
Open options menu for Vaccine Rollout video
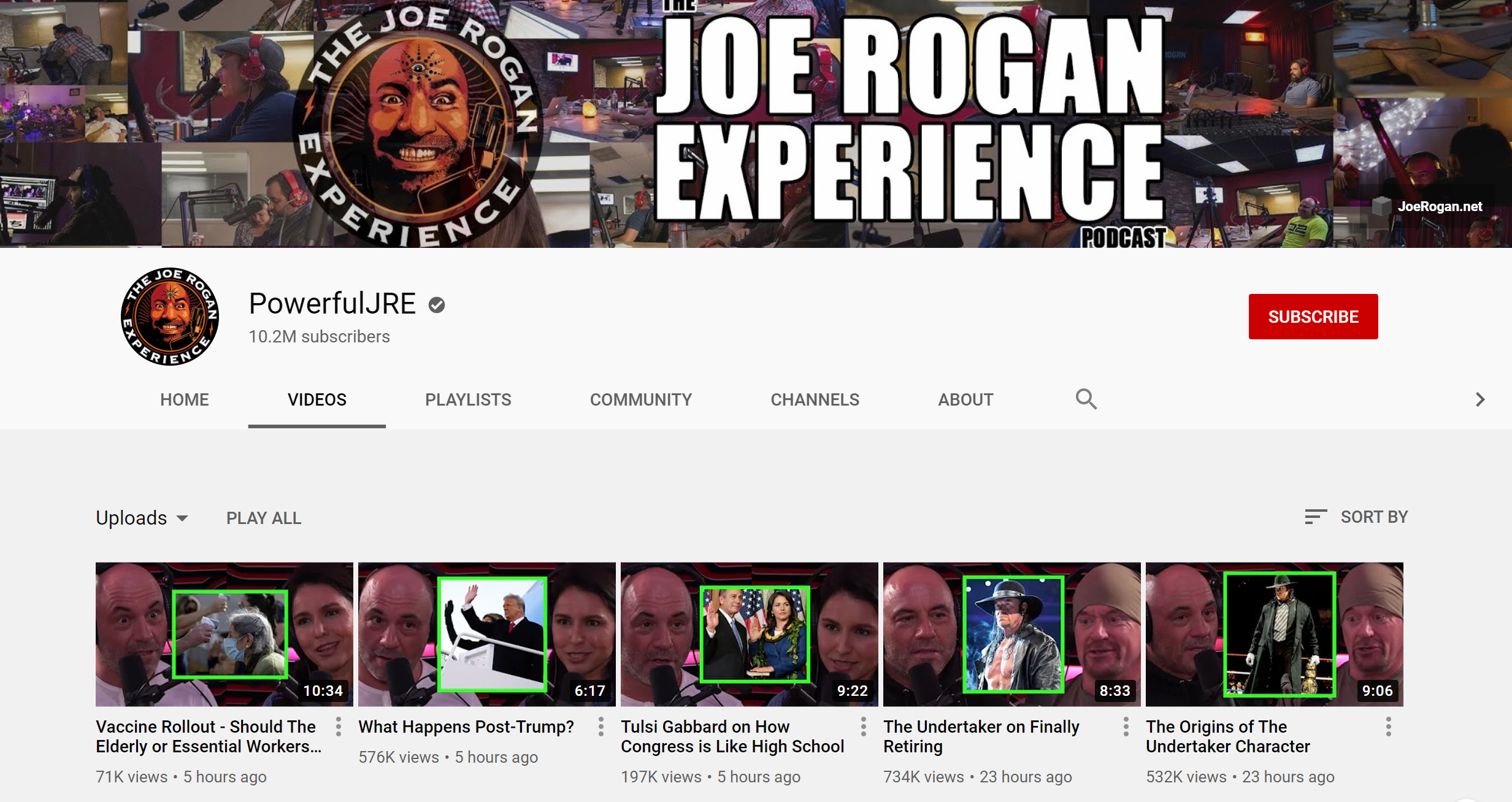click(339, 727)
